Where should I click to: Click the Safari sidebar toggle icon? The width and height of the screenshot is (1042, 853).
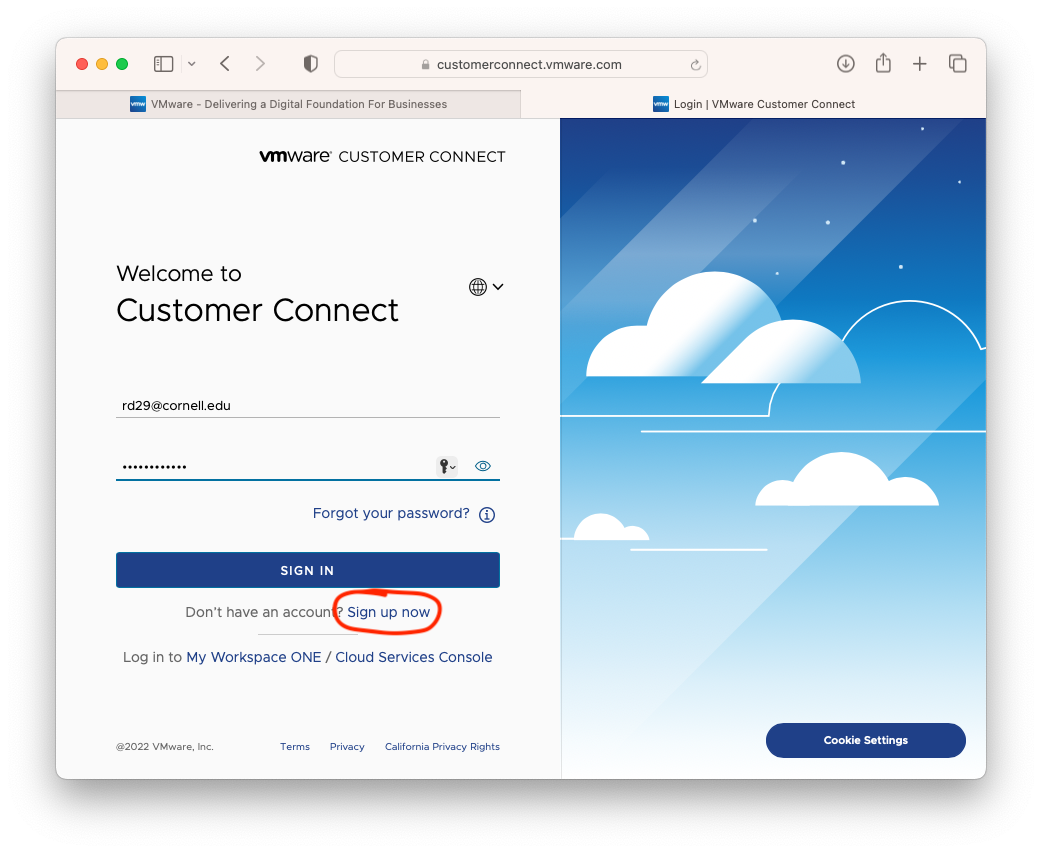pos(163,64)
